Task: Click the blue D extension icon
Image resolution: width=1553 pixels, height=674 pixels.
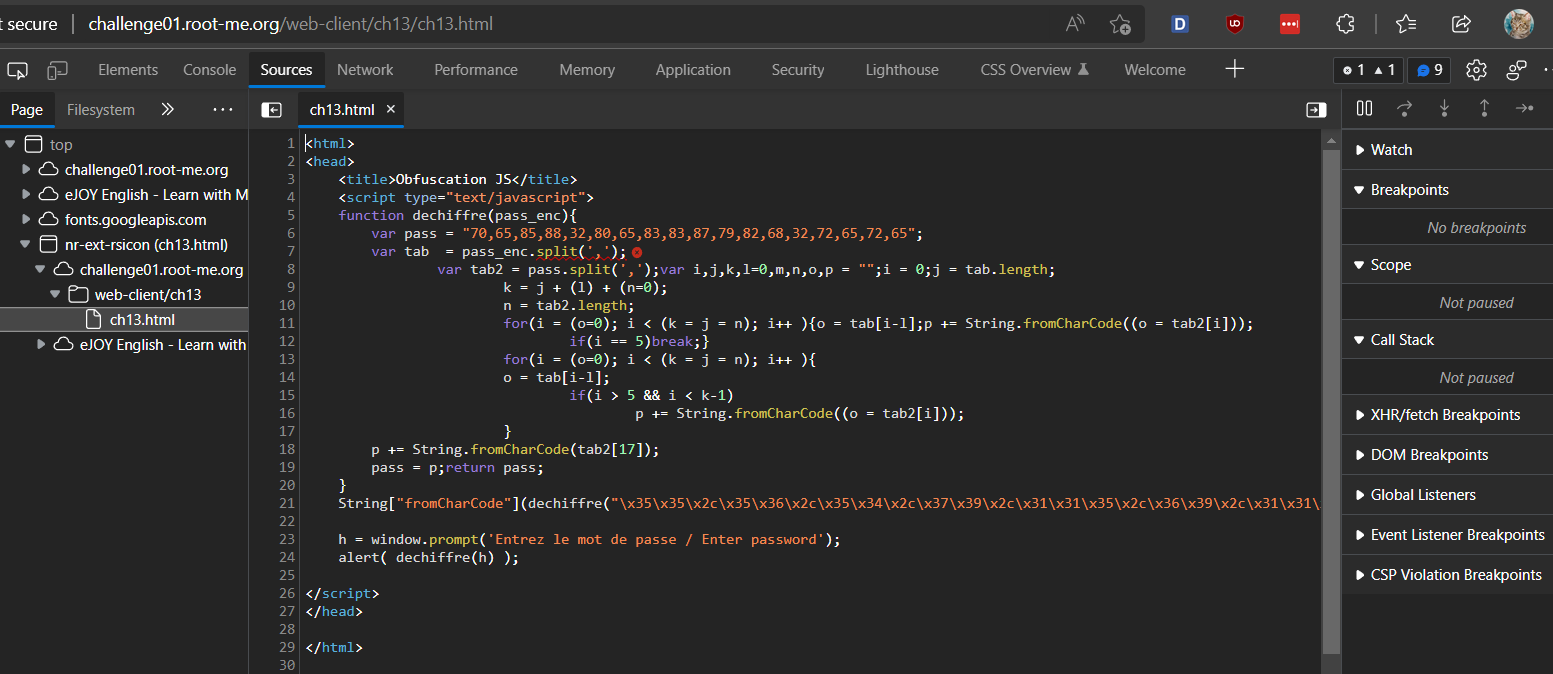Action: (x=1180, y=24)
